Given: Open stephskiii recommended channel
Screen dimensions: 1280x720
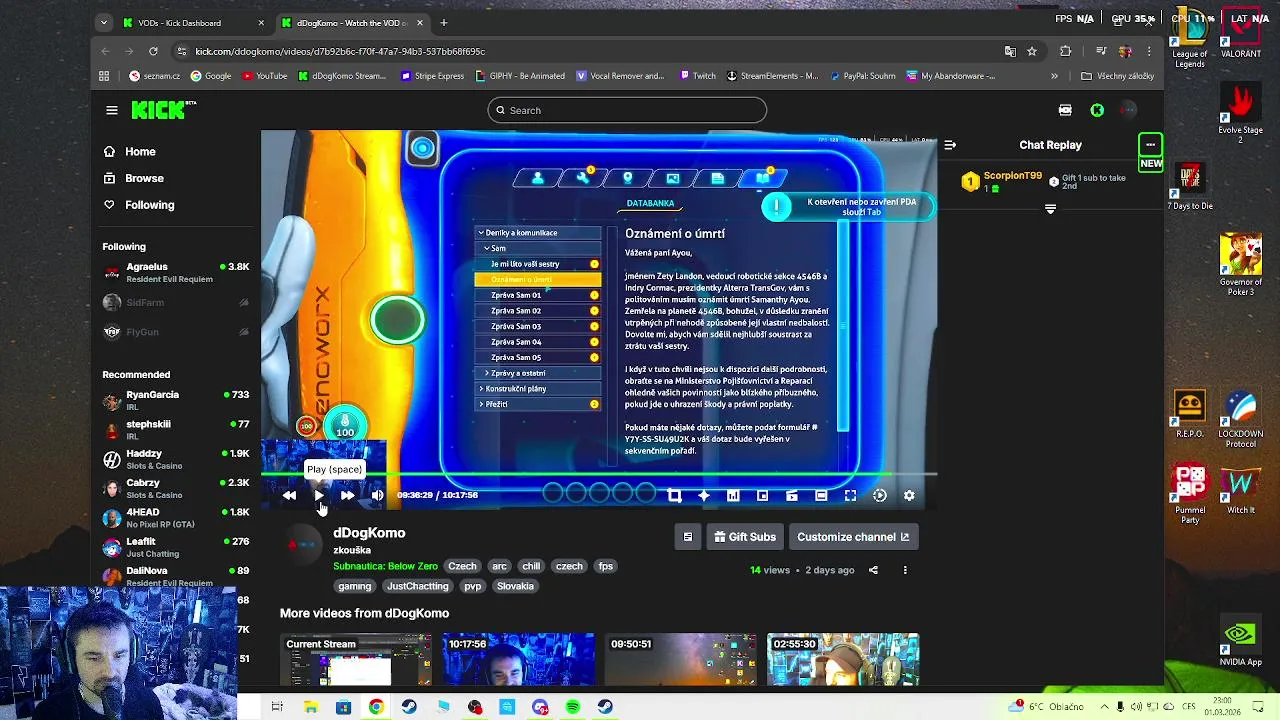Looking at the screenshot, I should (x=175, y=430).
